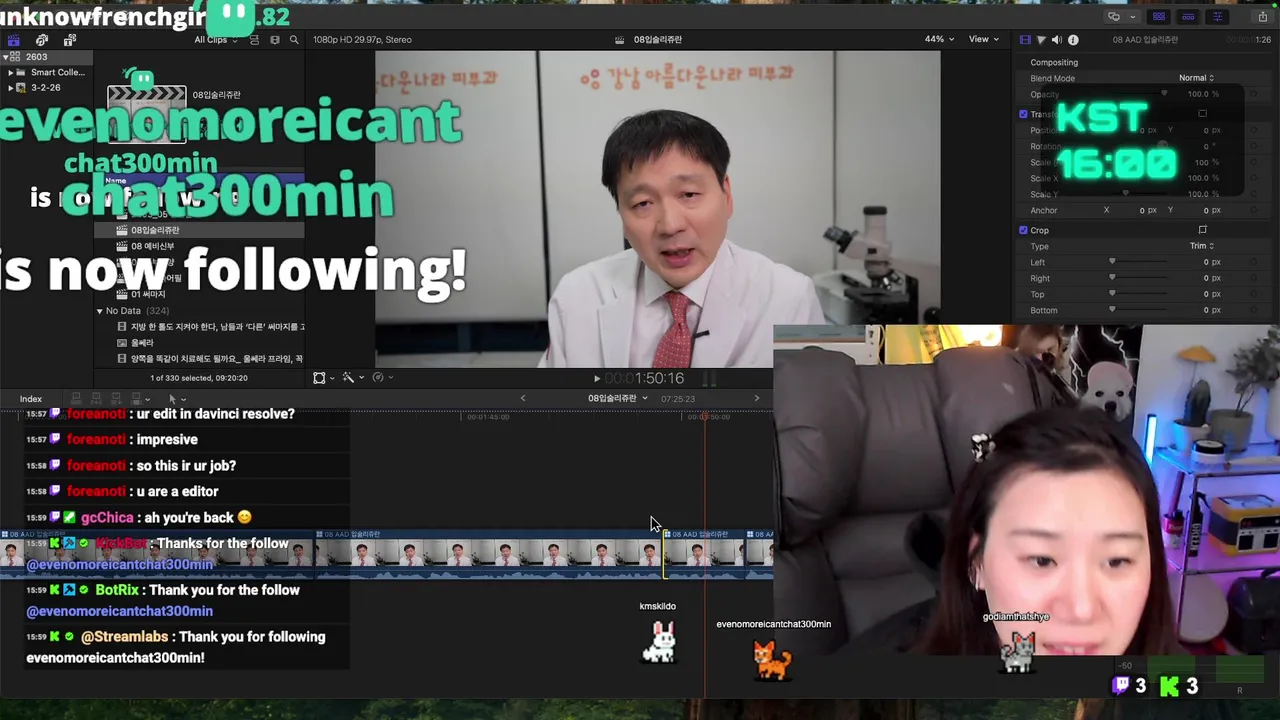Click the Compositing section header
Image resolution: width=1280 pixels, height=720 pixels.
[x=1054, y=62]
